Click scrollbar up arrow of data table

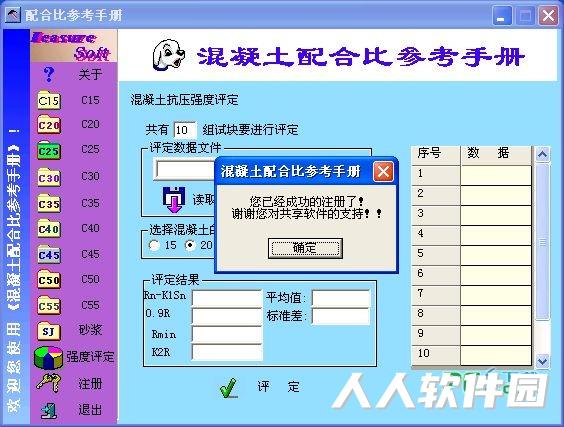(542, 154)
